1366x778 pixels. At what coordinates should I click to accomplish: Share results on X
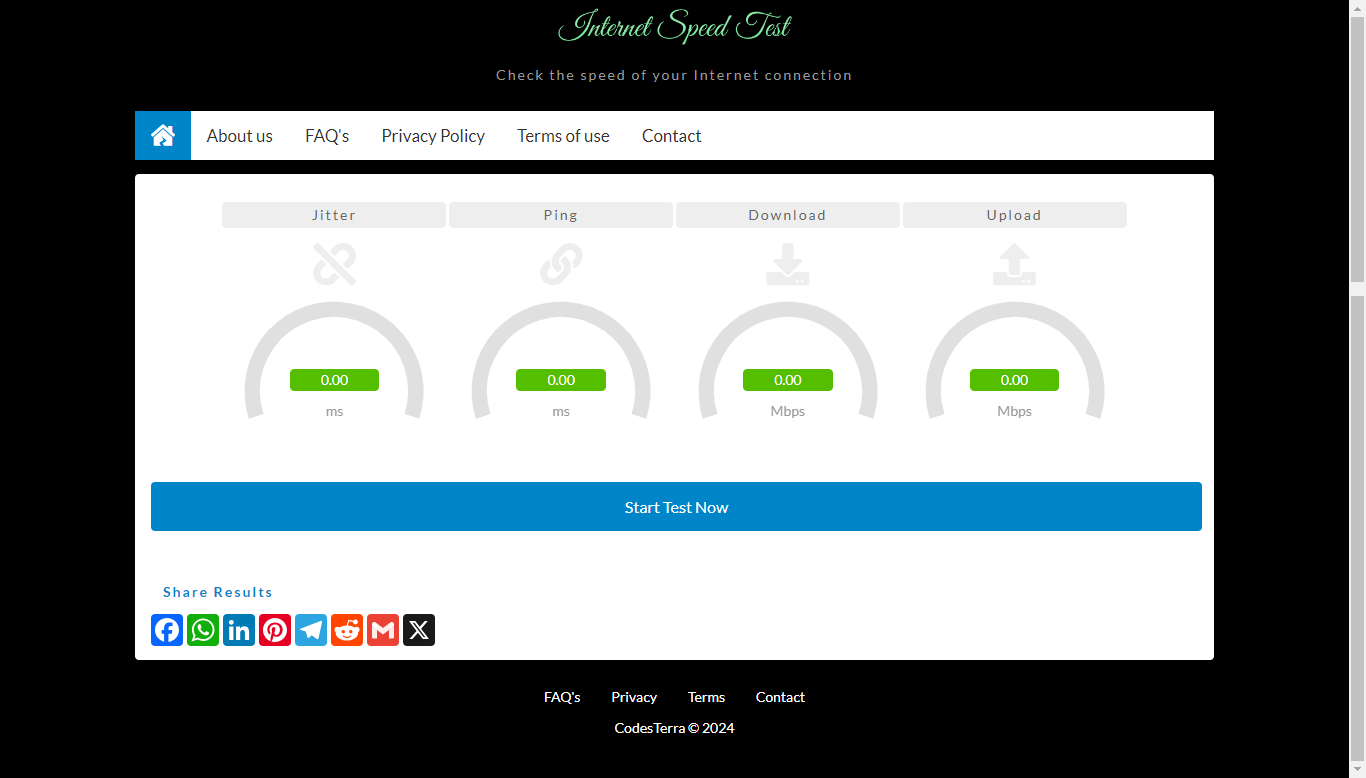[419, 630]
